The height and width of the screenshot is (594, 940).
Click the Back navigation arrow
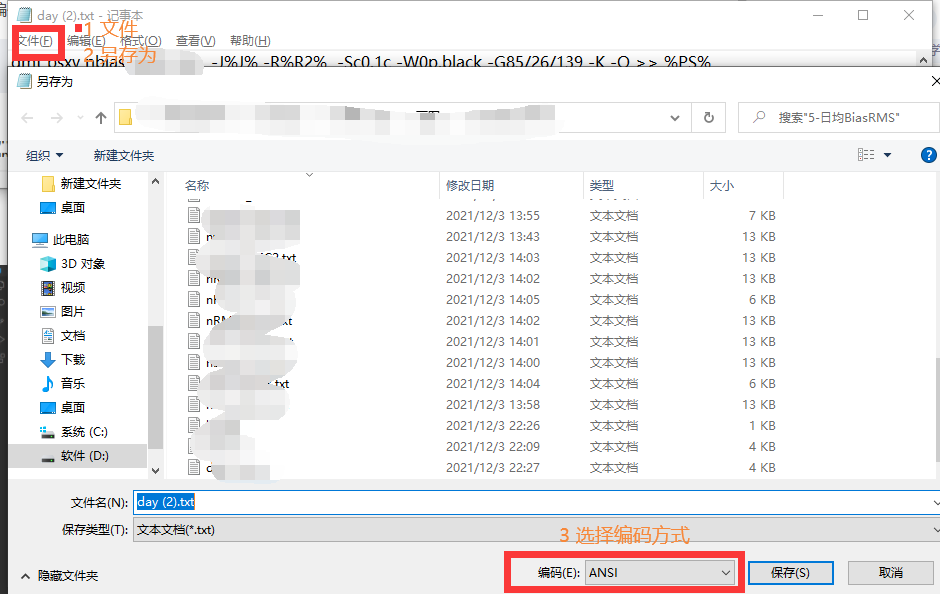[x=27, y=117]
